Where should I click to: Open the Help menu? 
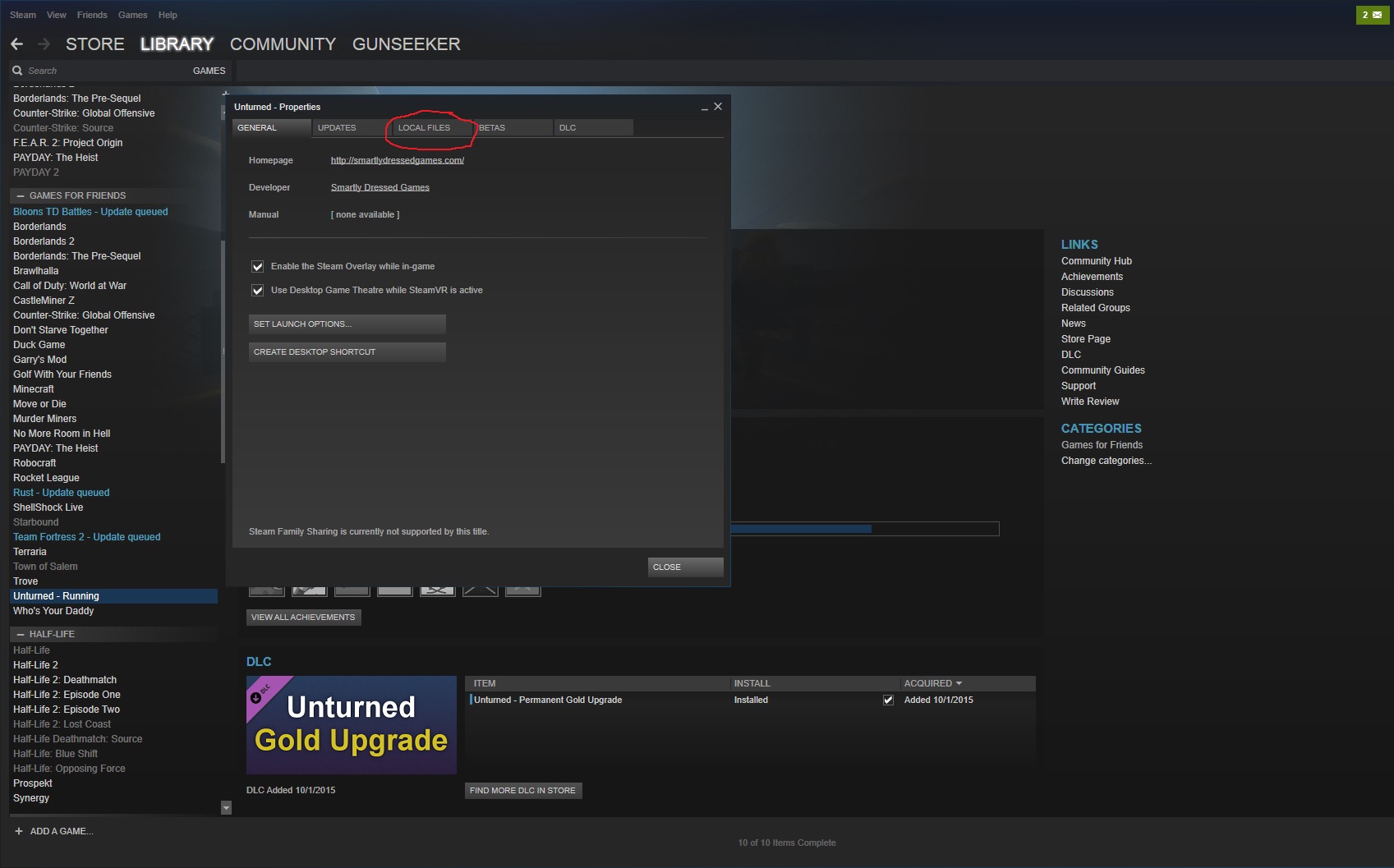point(168,15)
